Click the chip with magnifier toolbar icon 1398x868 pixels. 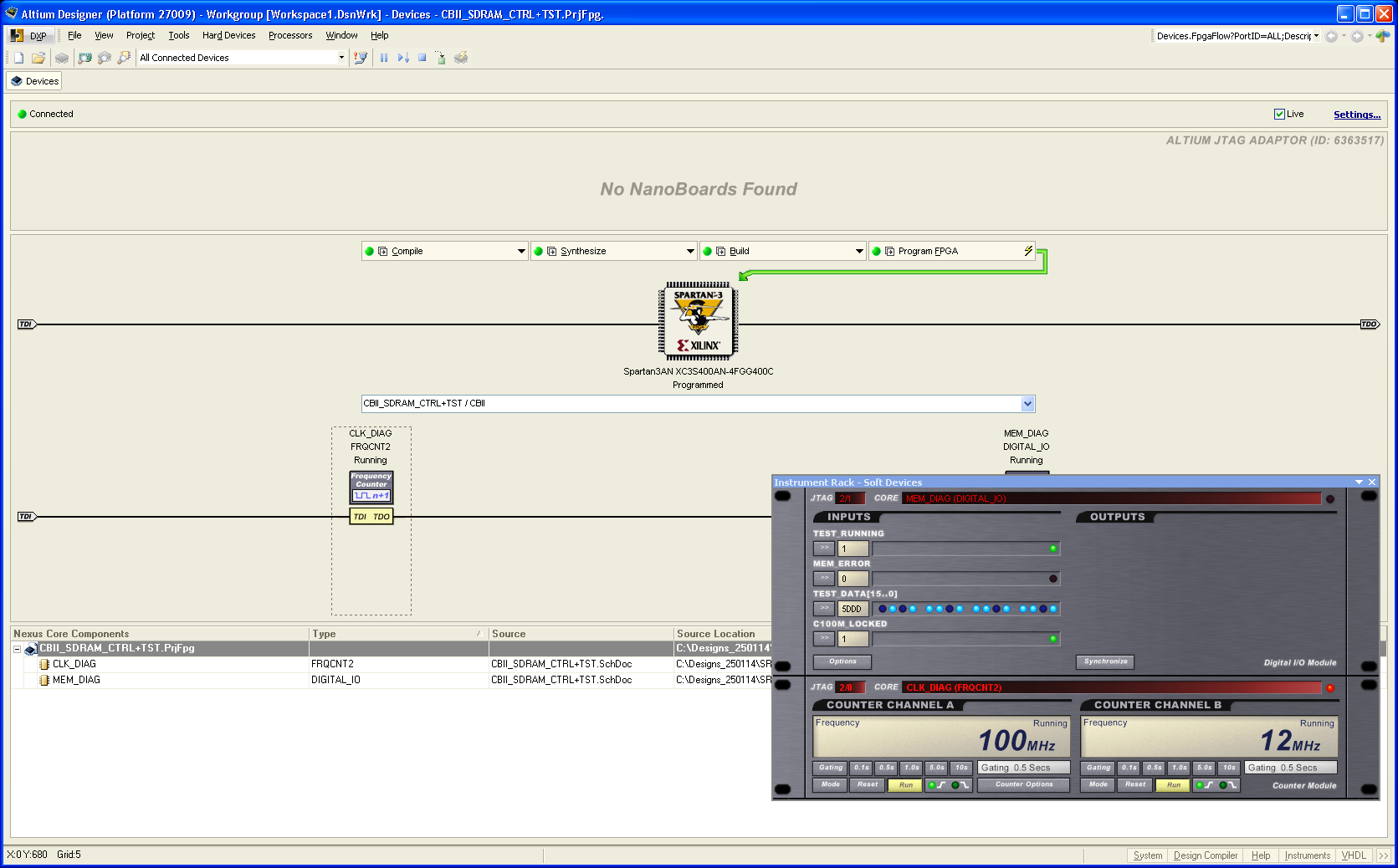pos(105,58)
